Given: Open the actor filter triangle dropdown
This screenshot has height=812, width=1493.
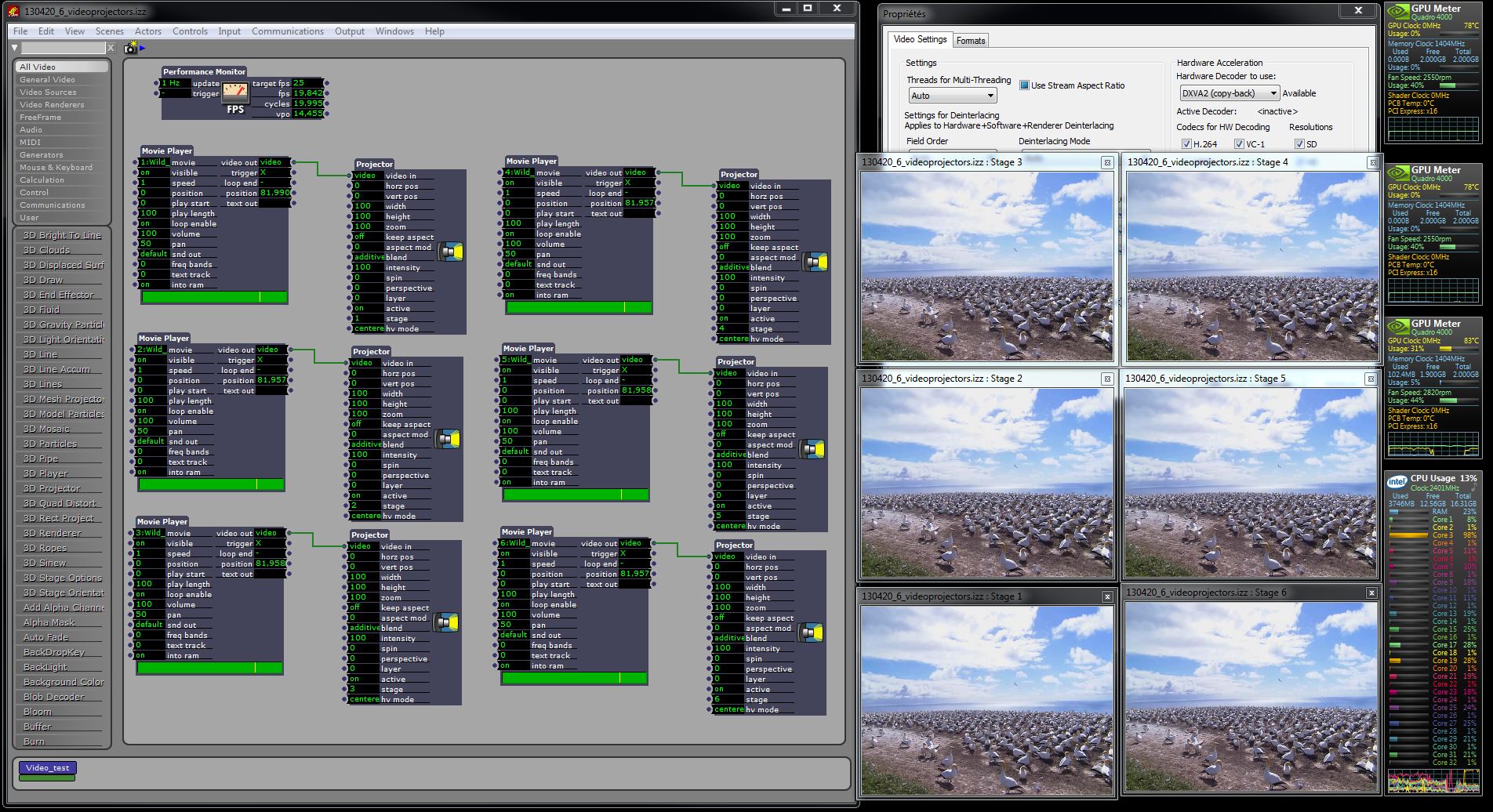Looking at the screenshot, I should pyautogui.click(x=15, y=48).
